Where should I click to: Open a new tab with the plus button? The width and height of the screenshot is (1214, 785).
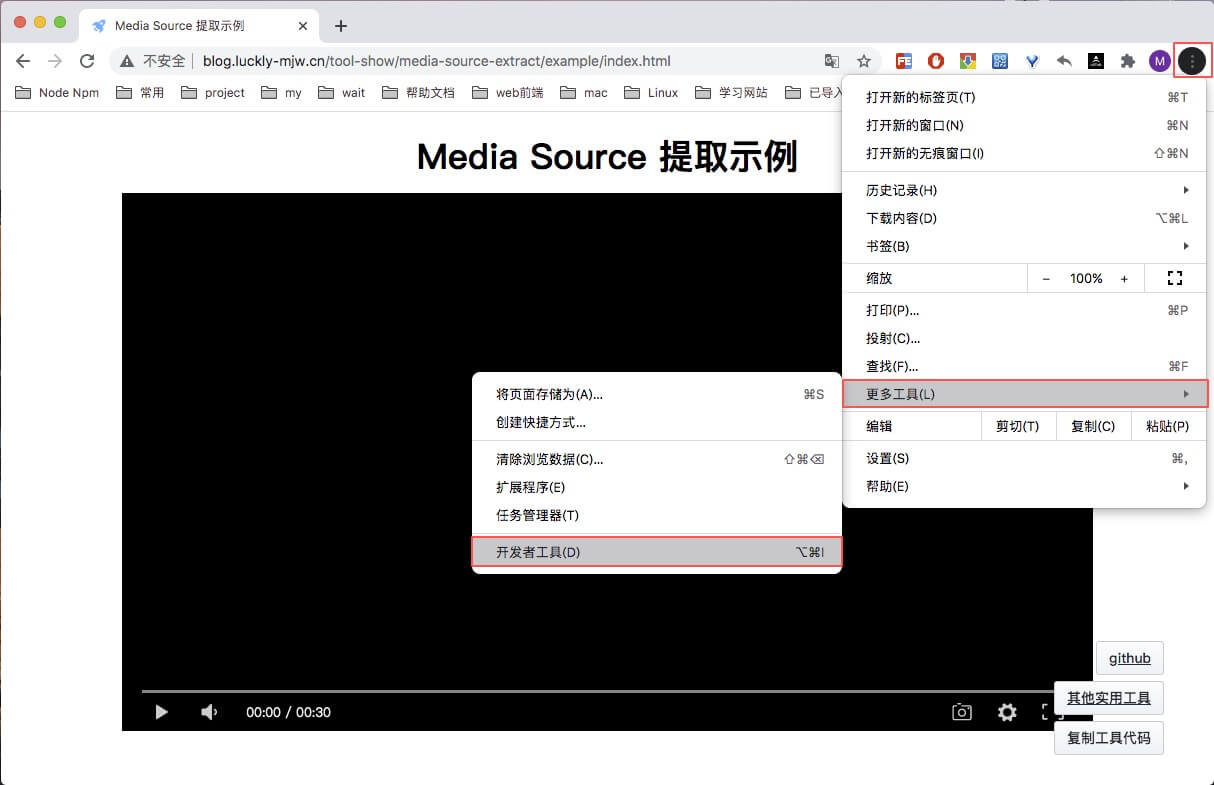tap(341, 26)
